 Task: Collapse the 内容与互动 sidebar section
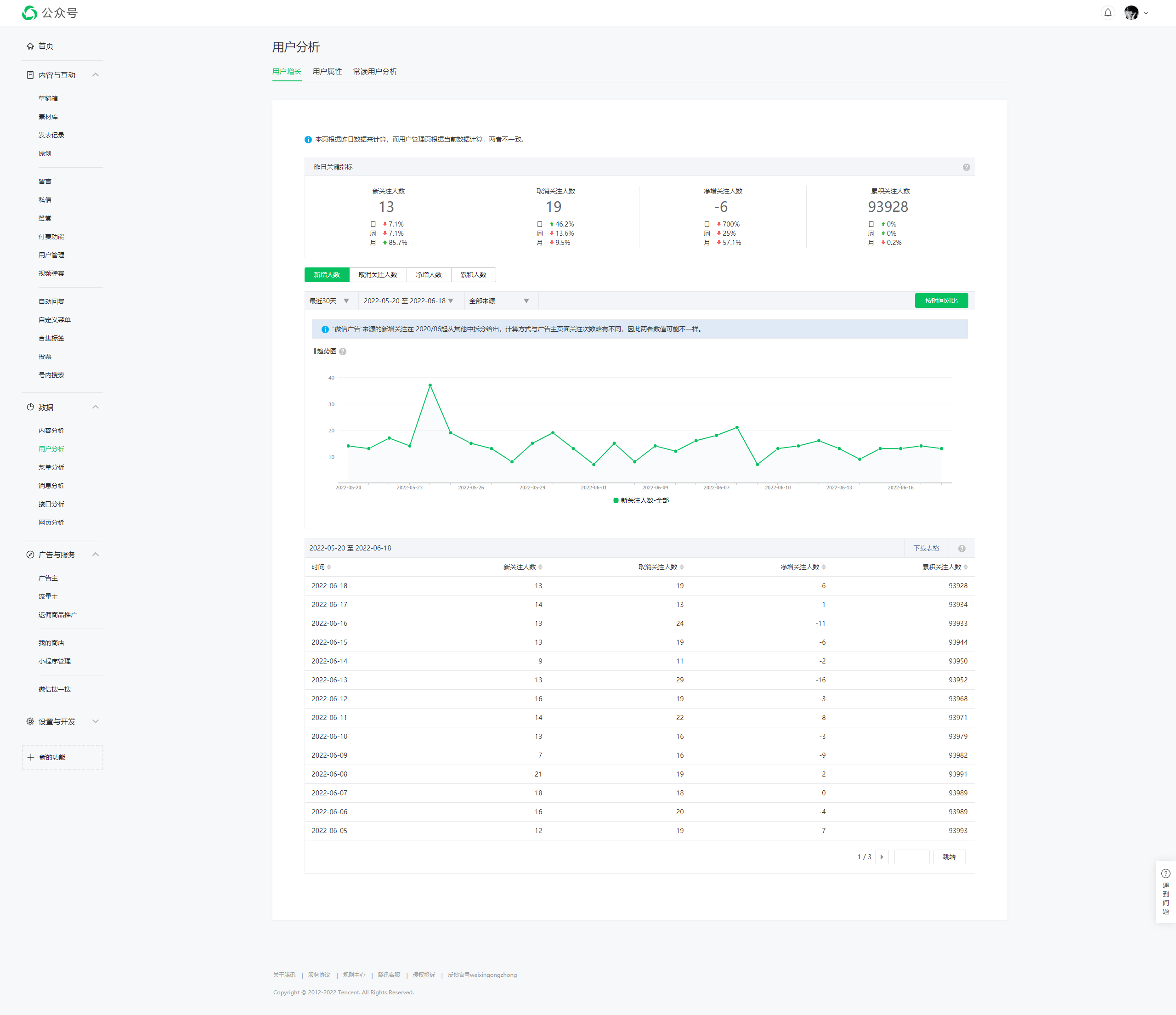pos(96,75)
